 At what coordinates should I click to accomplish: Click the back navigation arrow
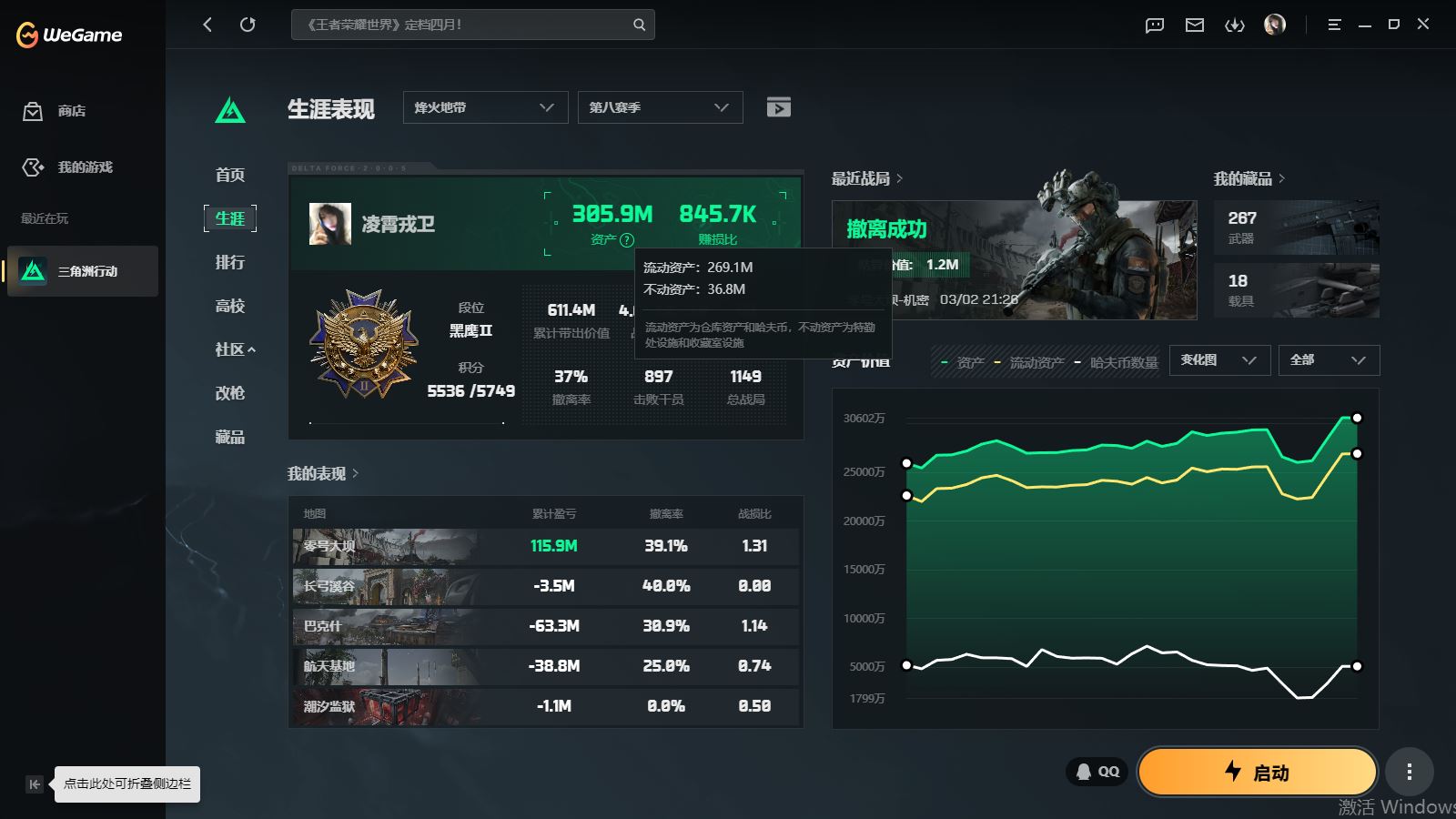[x=207, y=25]
